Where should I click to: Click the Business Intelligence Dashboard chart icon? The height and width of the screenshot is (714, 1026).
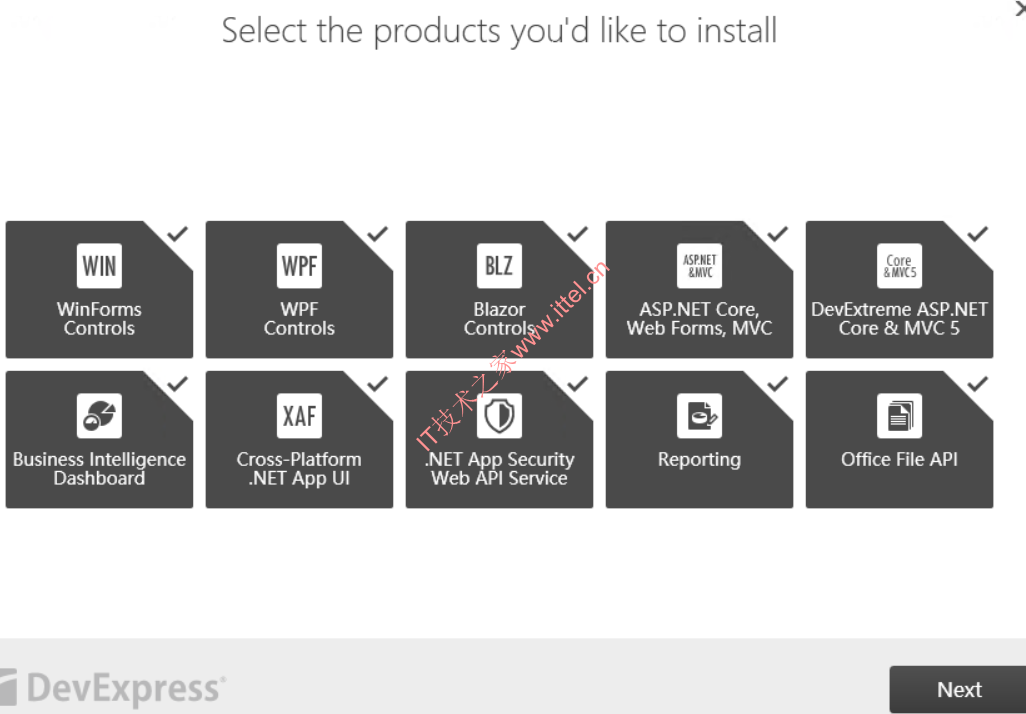tap(99, 416)
